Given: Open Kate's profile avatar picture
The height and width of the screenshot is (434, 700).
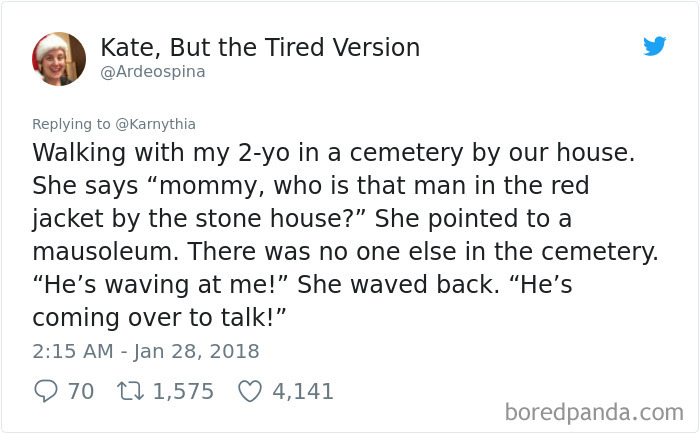Looking at the screenshot, I should pos(59,59).
